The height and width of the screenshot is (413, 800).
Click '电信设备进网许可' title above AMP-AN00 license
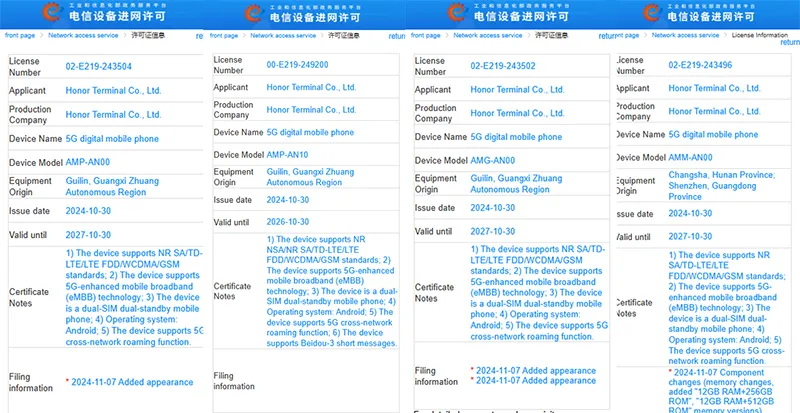pyautogui.click(x=118, y=16)
